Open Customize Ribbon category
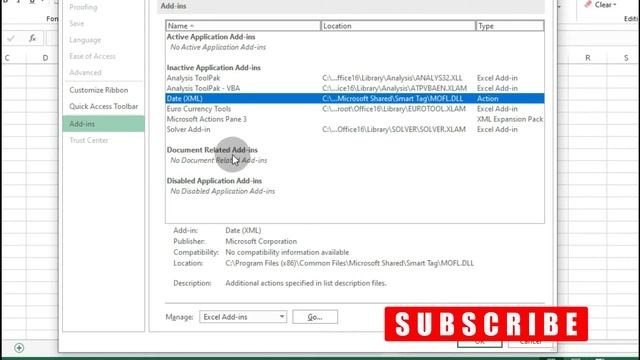This screenshot has width=640, height=360. coord(98,90)
